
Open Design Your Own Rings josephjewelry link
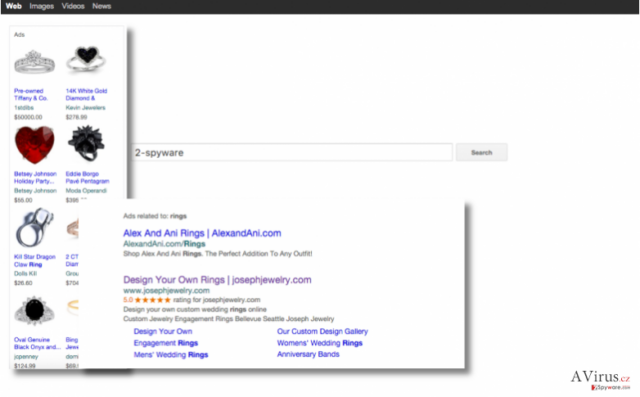(x=217, y=280)
